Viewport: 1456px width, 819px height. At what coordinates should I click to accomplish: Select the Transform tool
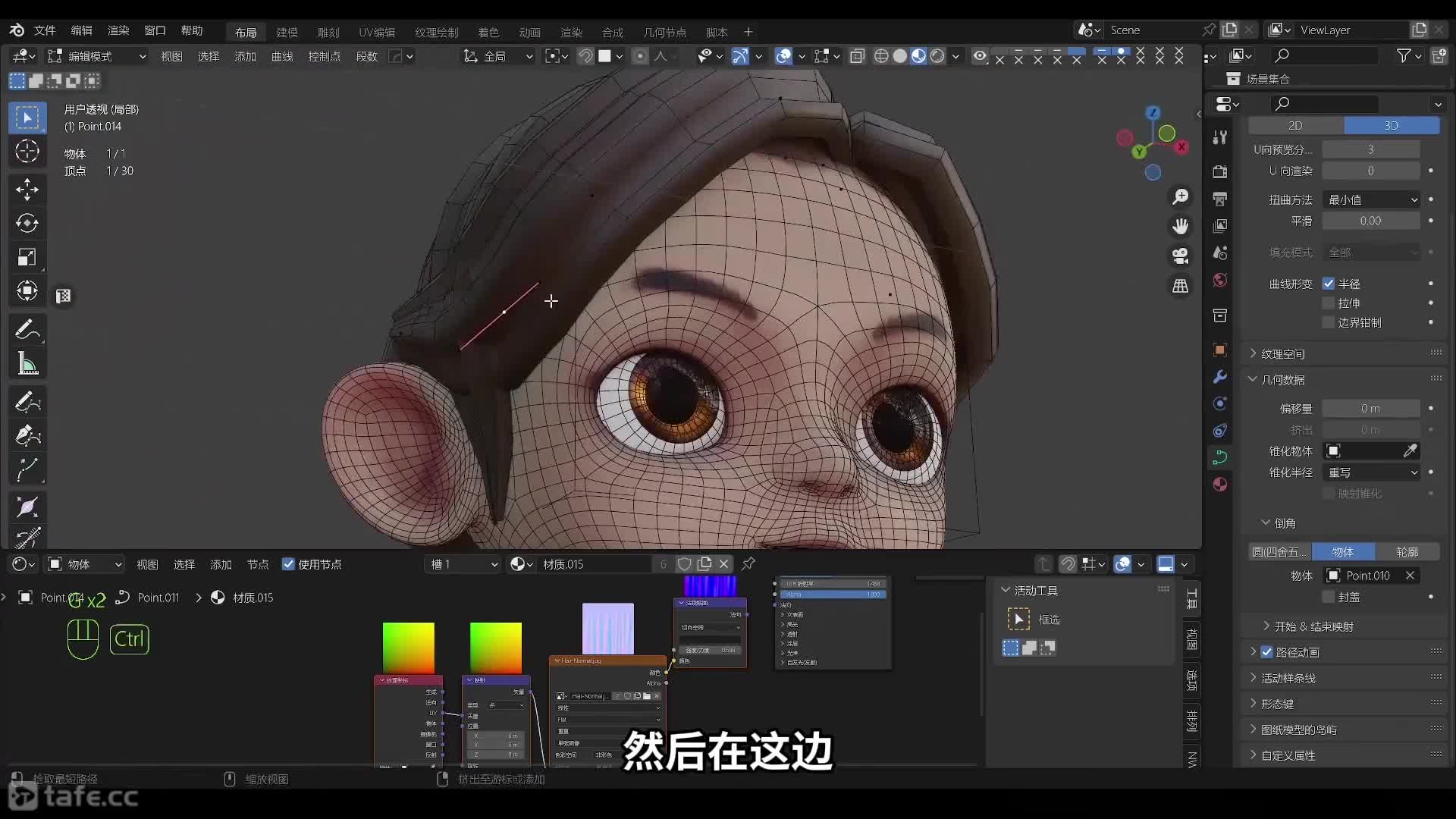click(27, 291)
